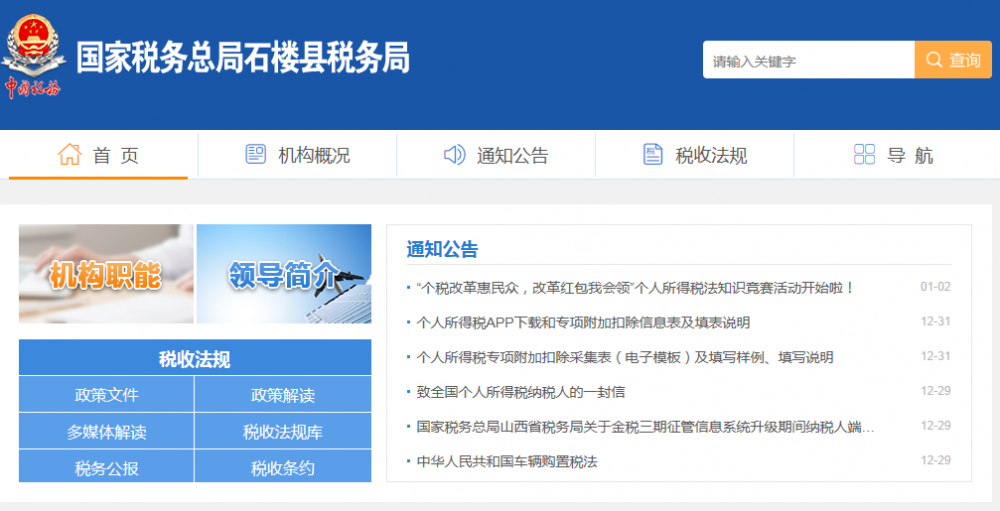
Task: Open the 机构概况 navigation tab
Action: pyautogui.click(x=298, y=155)
